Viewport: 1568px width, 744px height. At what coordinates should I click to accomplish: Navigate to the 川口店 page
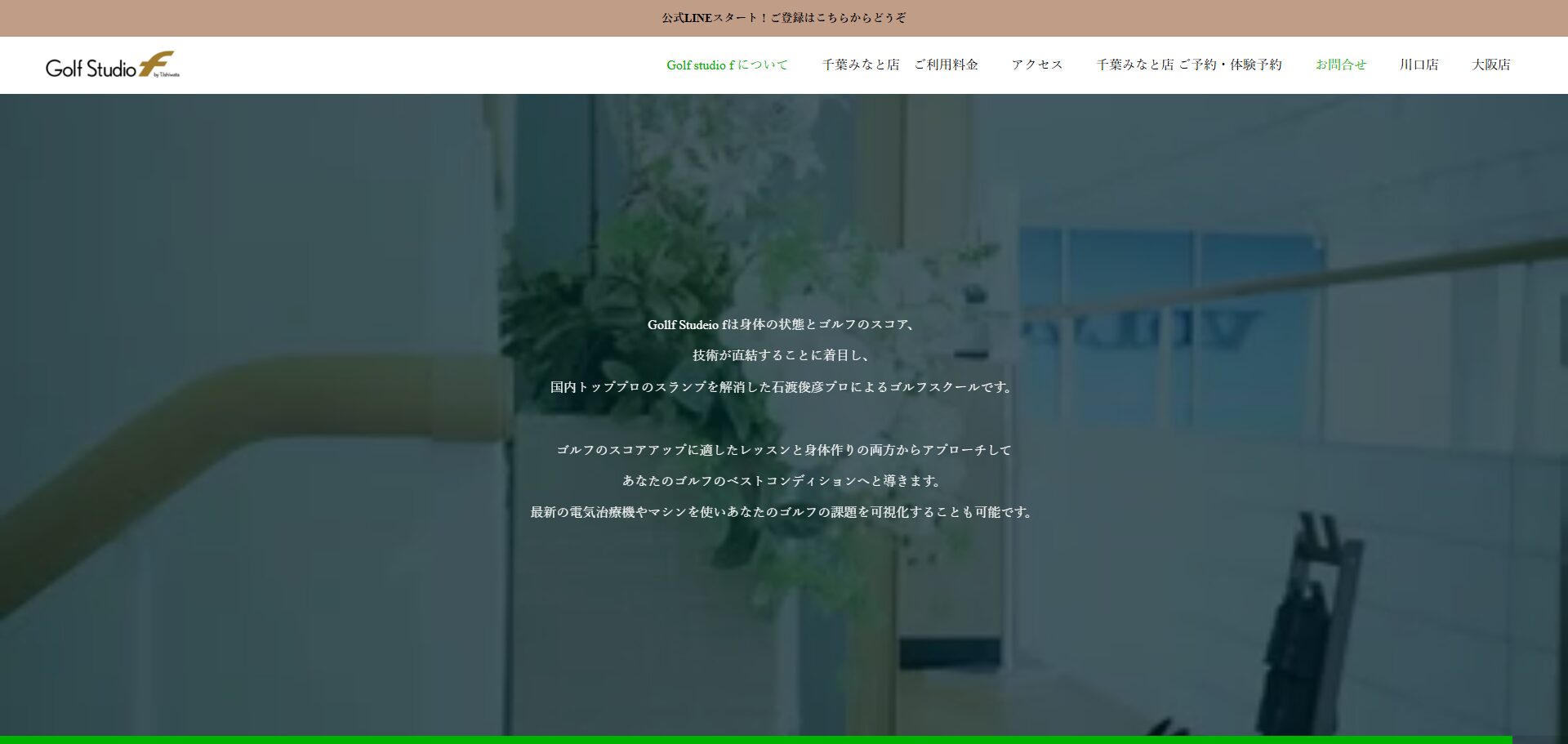1419,65
